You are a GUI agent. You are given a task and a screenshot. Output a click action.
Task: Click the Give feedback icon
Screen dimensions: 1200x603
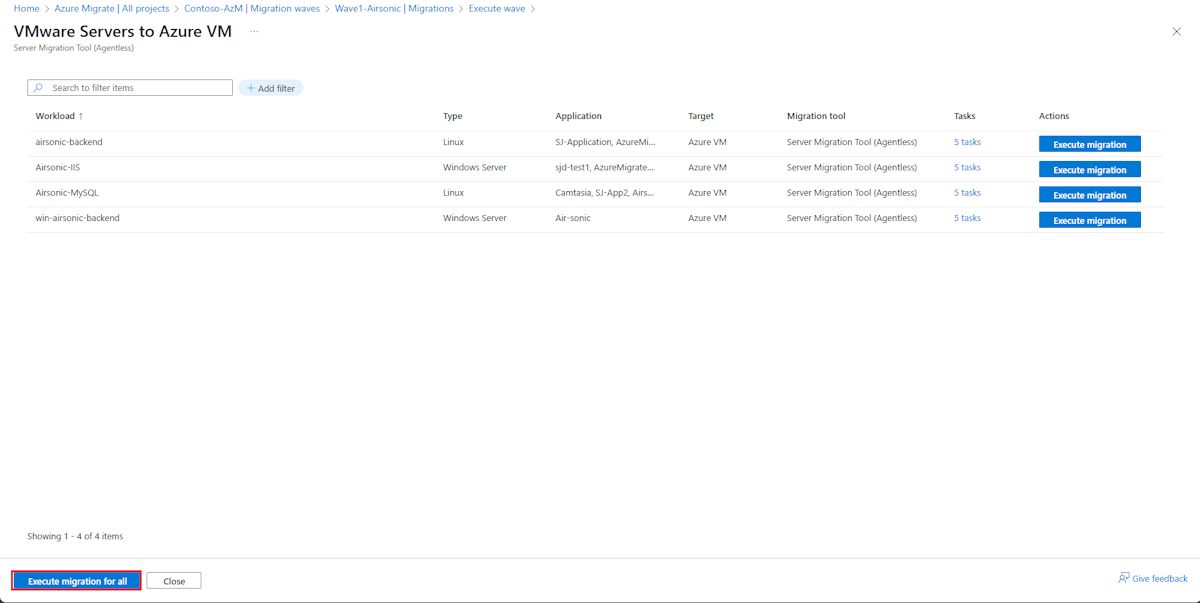[1124, 578]
